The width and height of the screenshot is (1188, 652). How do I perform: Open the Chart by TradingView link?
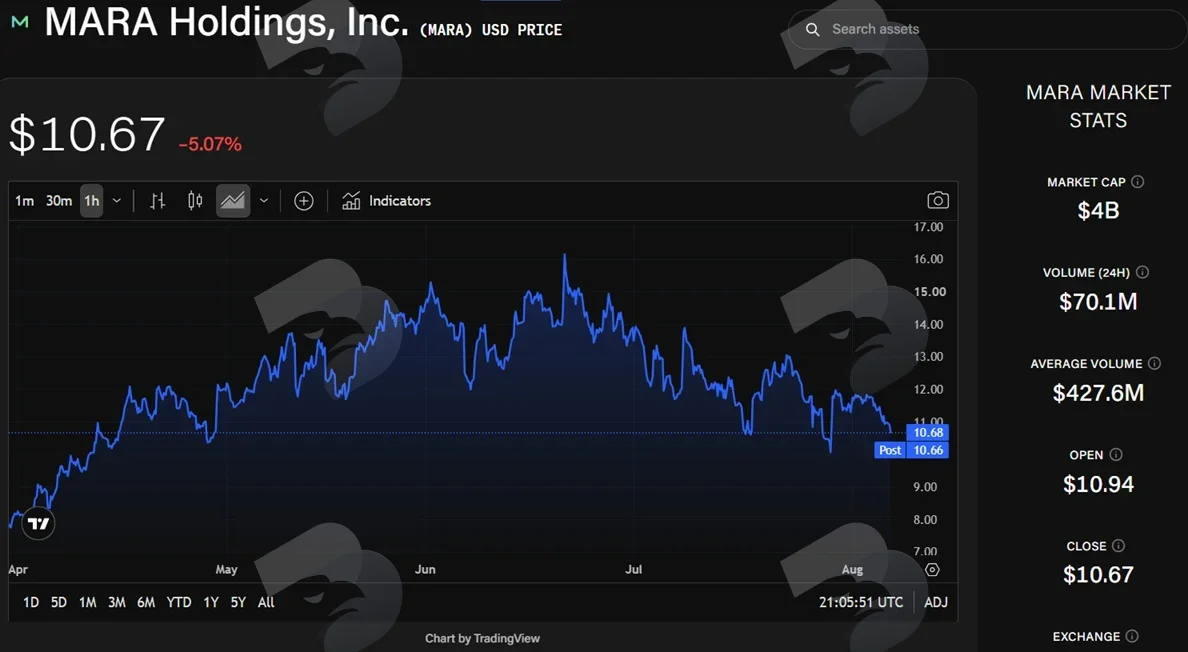point(483,638)
